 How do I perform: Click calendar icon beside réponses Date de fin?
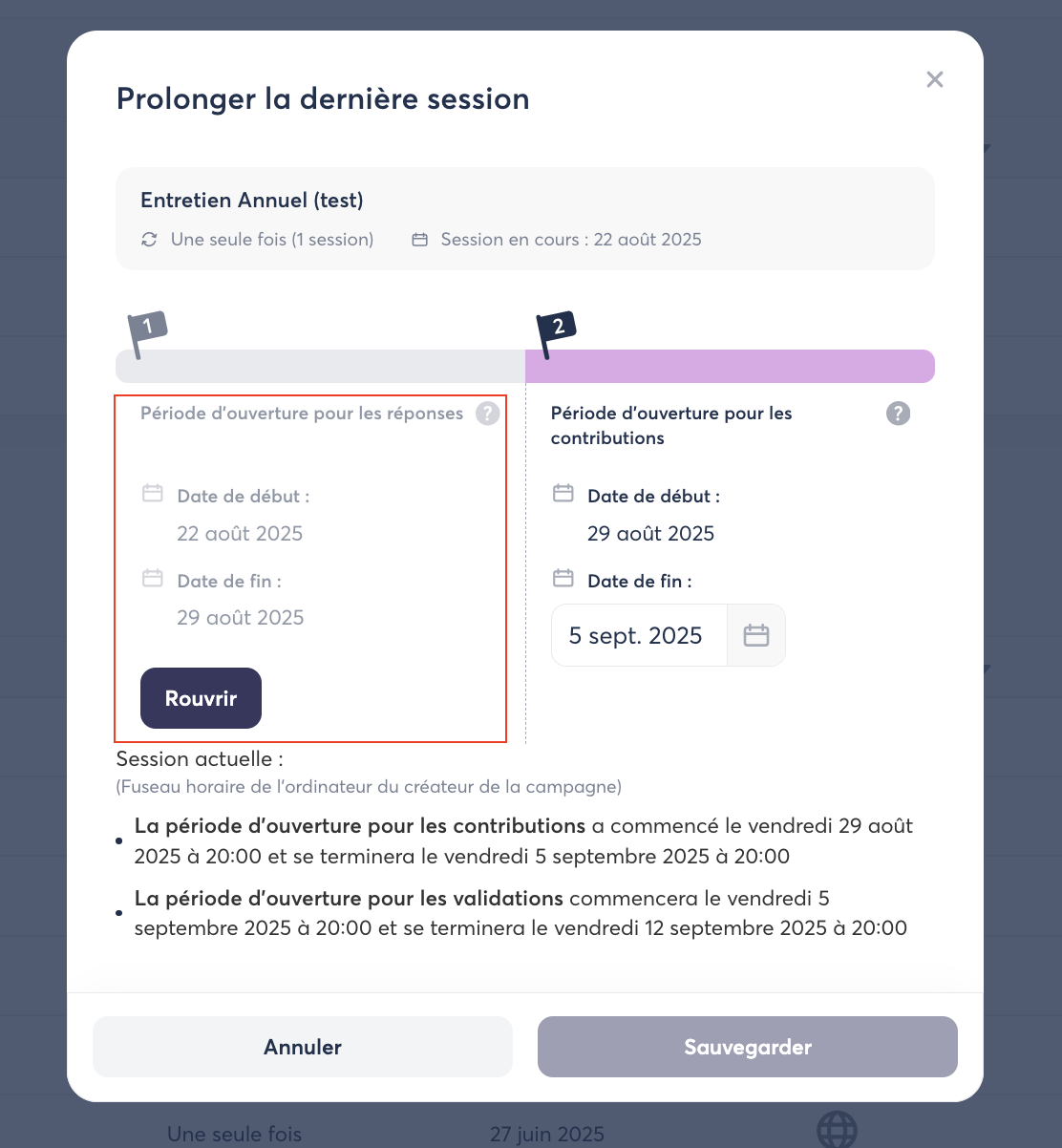coord(153,578)
